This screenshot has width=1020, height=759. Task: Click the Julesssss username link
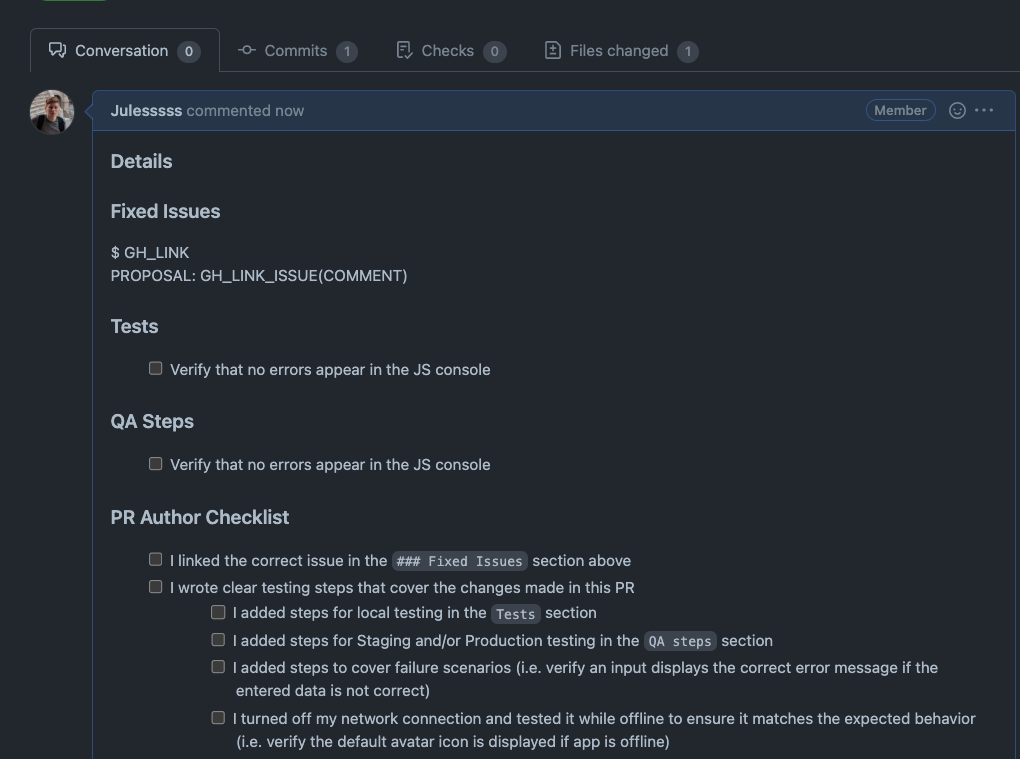[146, 111]
